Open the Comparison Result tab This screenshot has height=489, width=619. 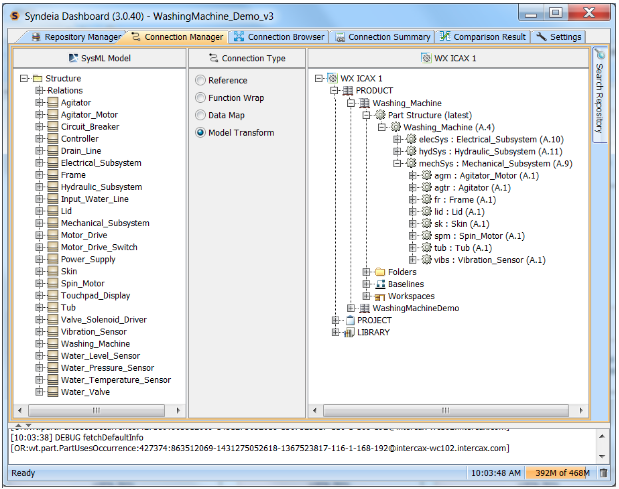tap(483, 37)
